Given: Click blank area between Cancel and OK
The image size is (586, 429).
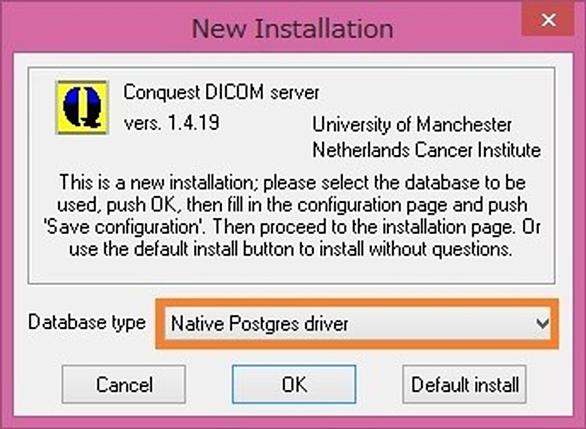Looking at the screenshot, I should (209, 384).
